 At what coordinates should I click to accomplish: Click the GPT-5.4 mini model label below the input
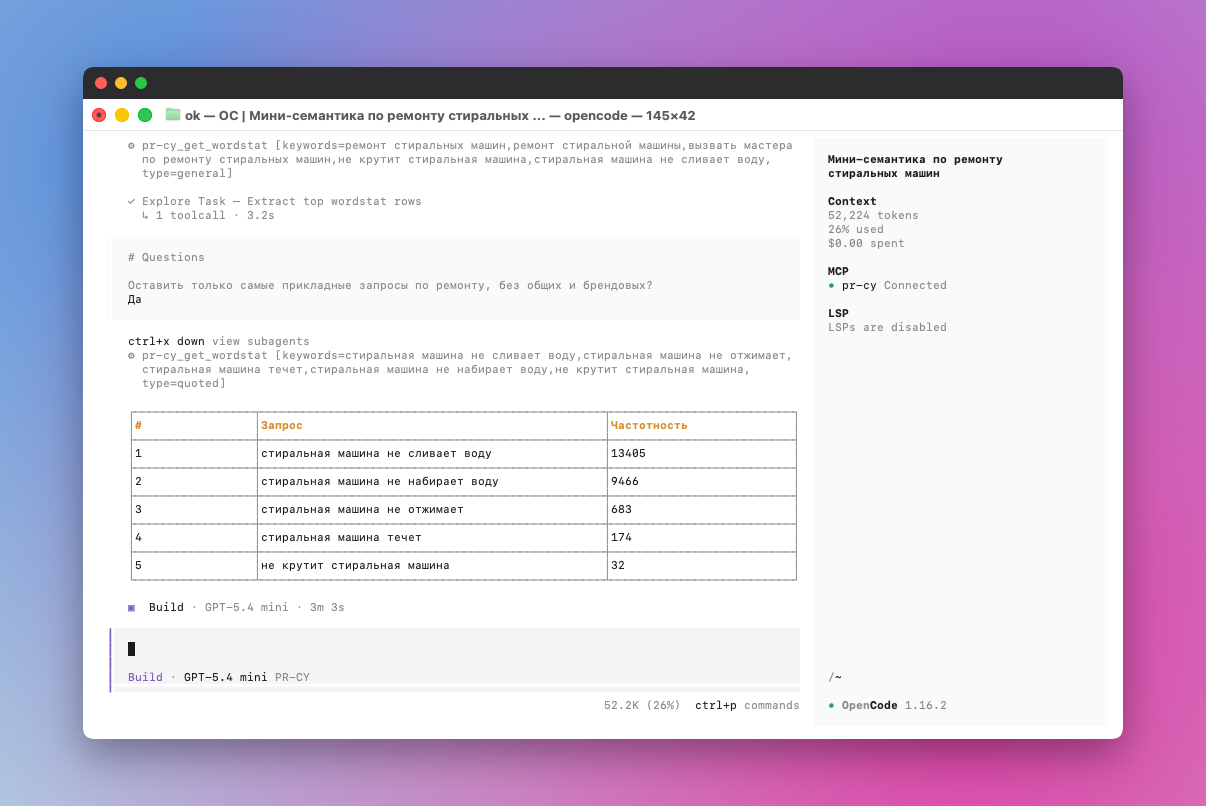tap(226, 677)
